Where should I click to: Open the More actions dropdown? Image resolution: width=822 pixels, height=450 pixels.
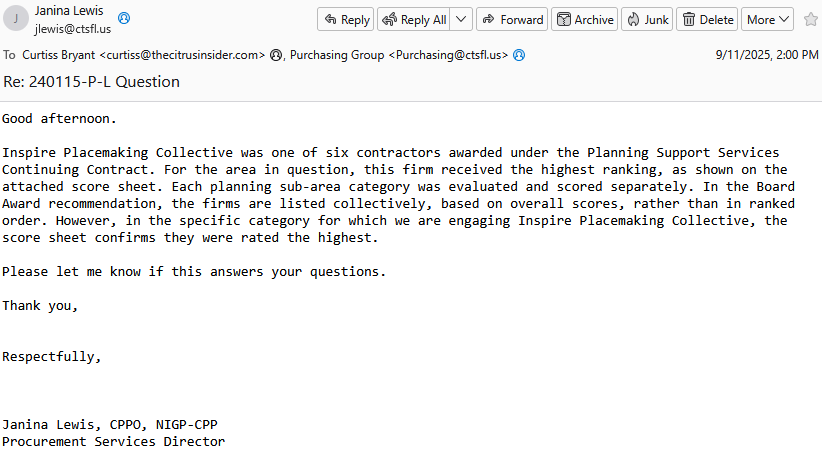click(x=767, y=19)
